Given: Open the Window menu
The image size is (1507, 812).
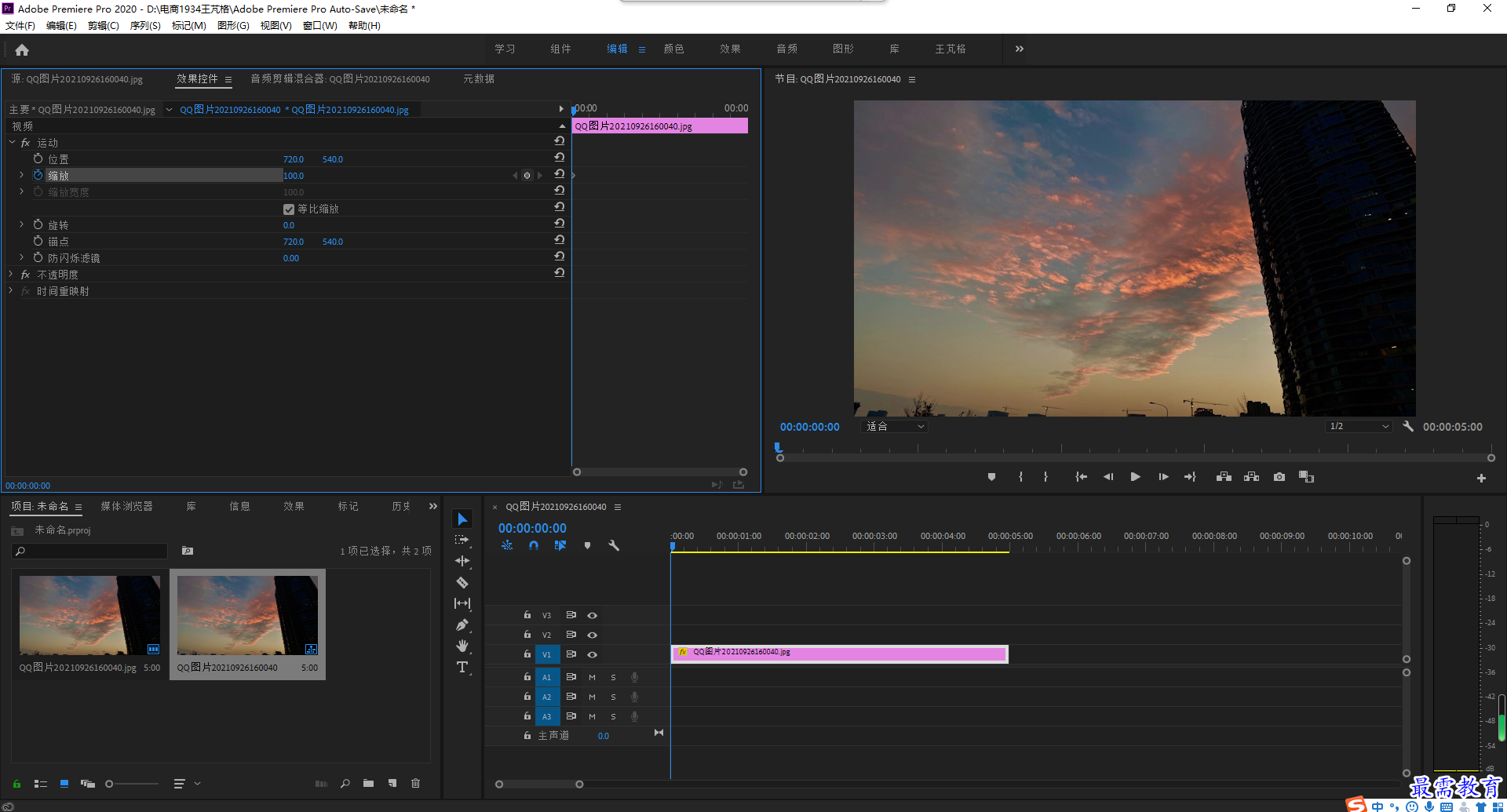Looking at the screenshot, I should (320, 26).
